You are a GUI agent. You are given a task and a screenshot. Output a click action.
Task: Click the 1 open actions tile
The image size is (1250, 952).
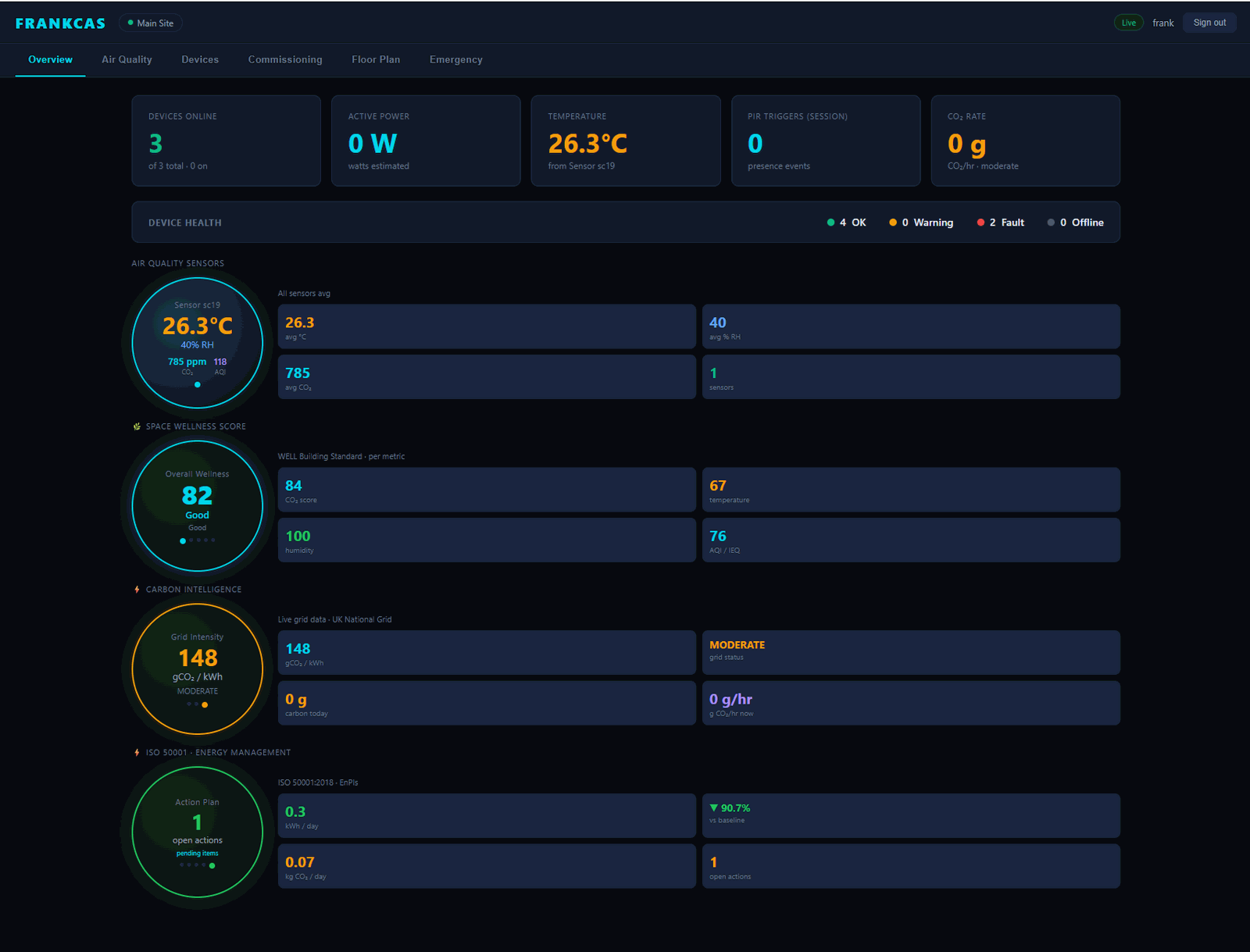911,866
